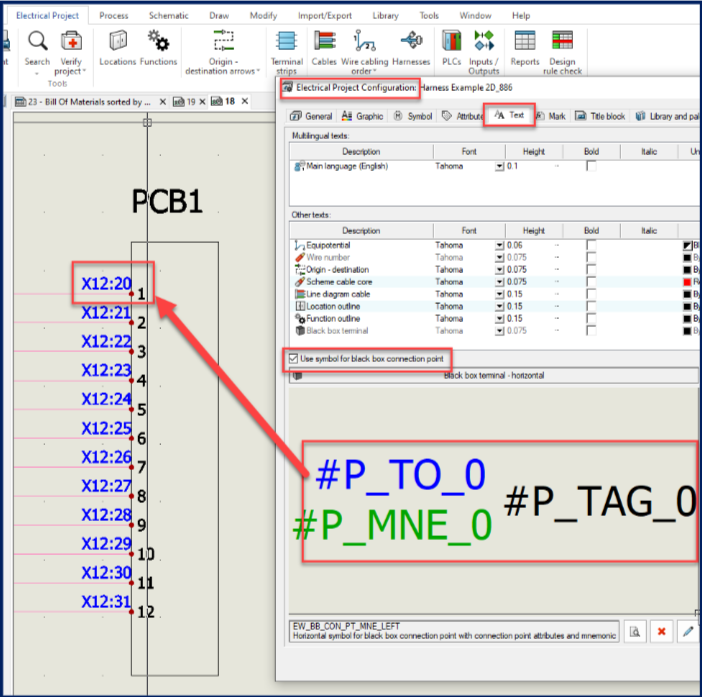Screen dimensions: 702x697
Task: Uncheck Use symbol for black box connection point
Action: [292, 358]
